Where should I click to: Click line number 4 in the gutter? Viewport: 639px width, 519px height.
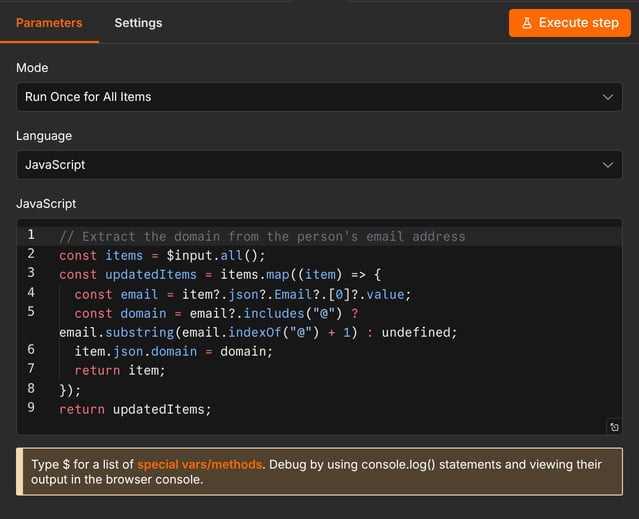pos(31,292)
